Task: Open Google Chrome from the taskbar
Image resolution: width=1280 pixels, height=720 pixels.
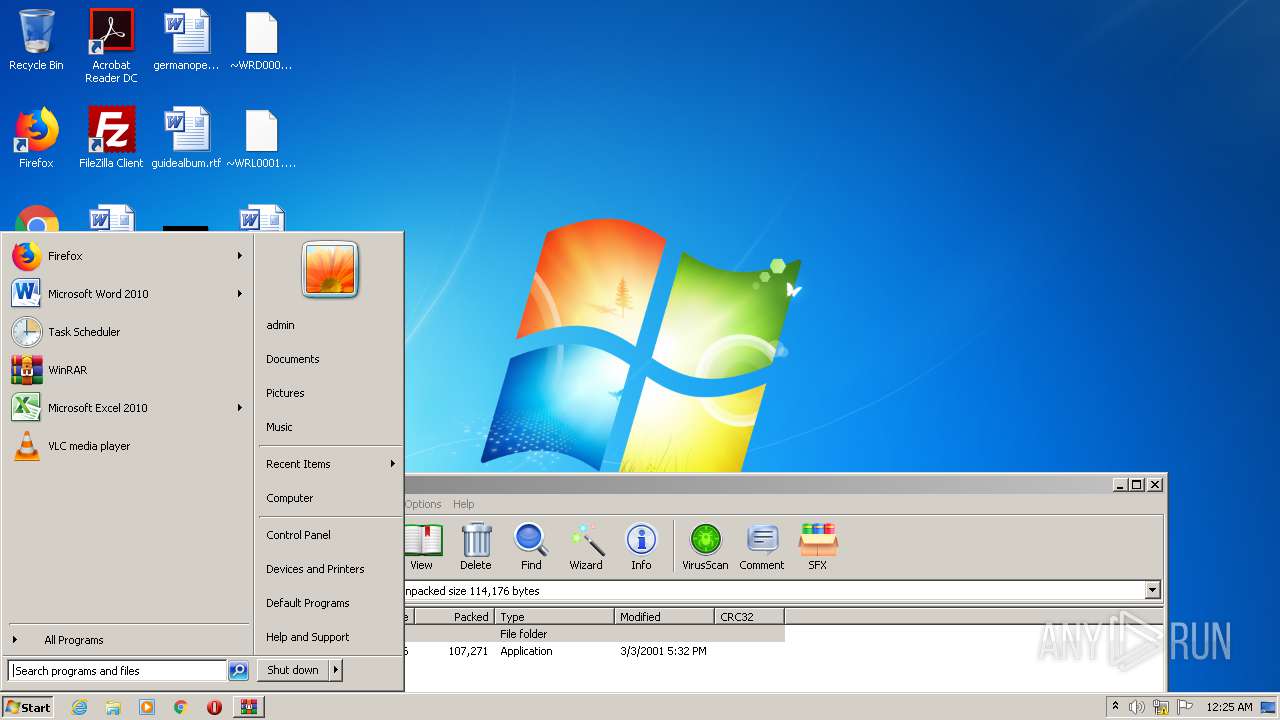Action: coord(180,707)
